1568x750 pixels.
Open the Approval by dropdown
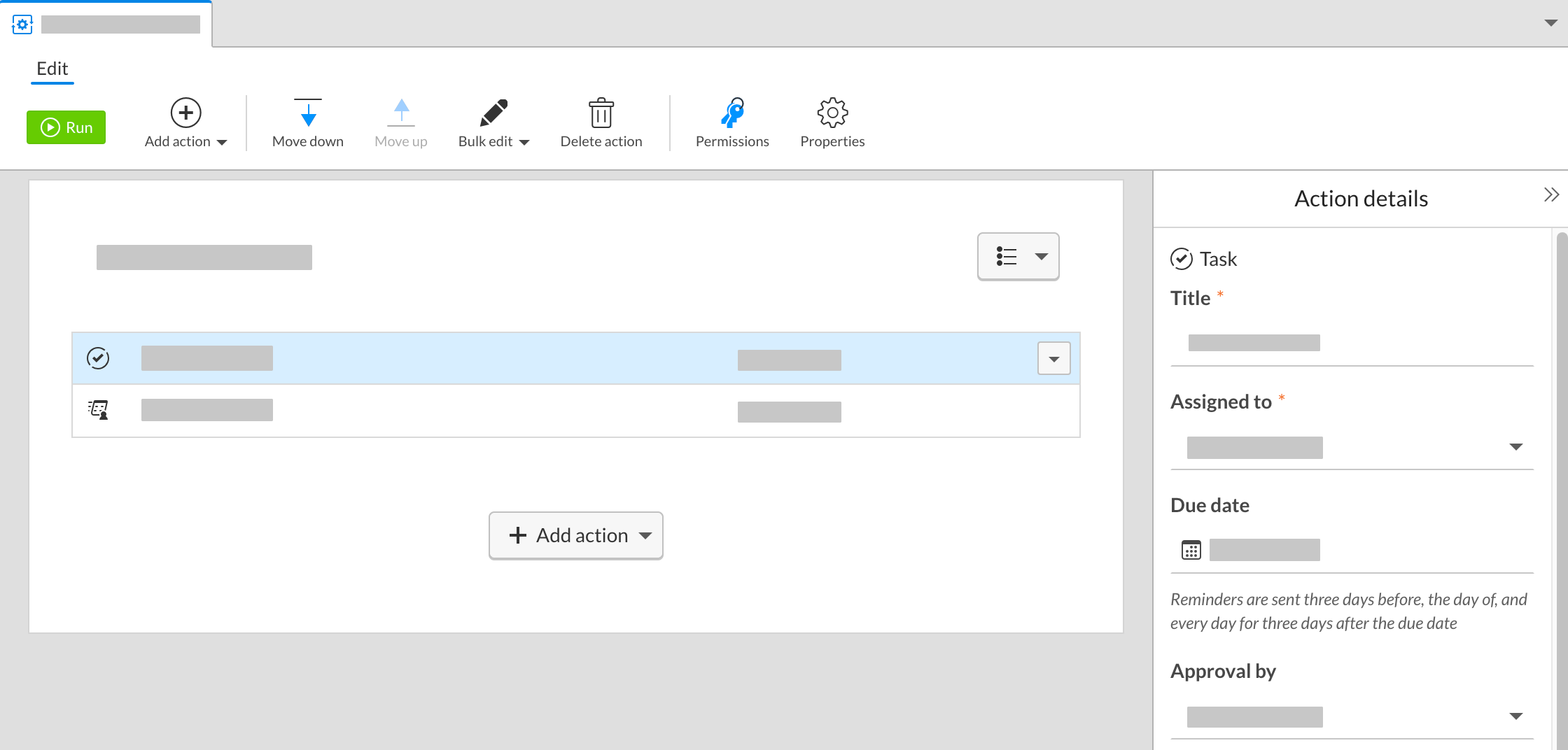(x=1516, y=716)
